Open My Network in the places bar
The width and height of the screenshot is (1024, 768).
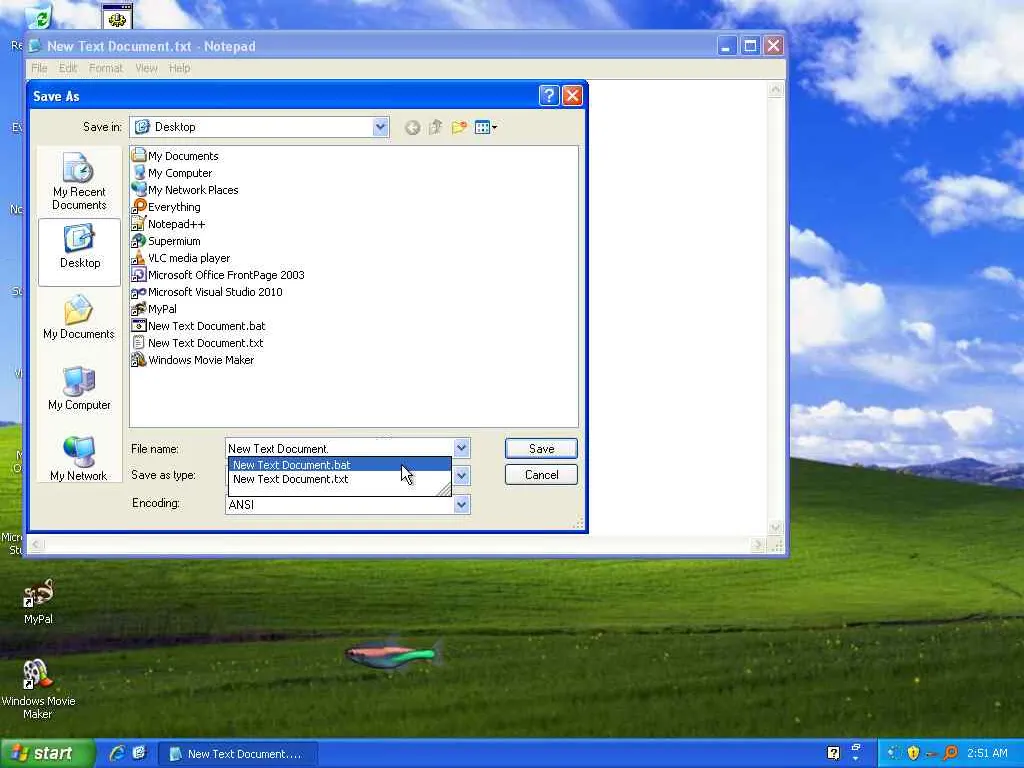(79, 459)
